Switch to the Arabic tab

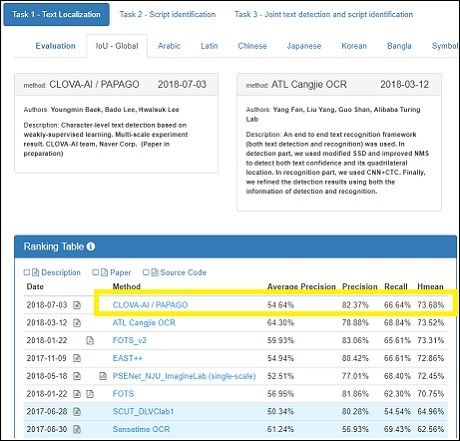pos(169,46)
